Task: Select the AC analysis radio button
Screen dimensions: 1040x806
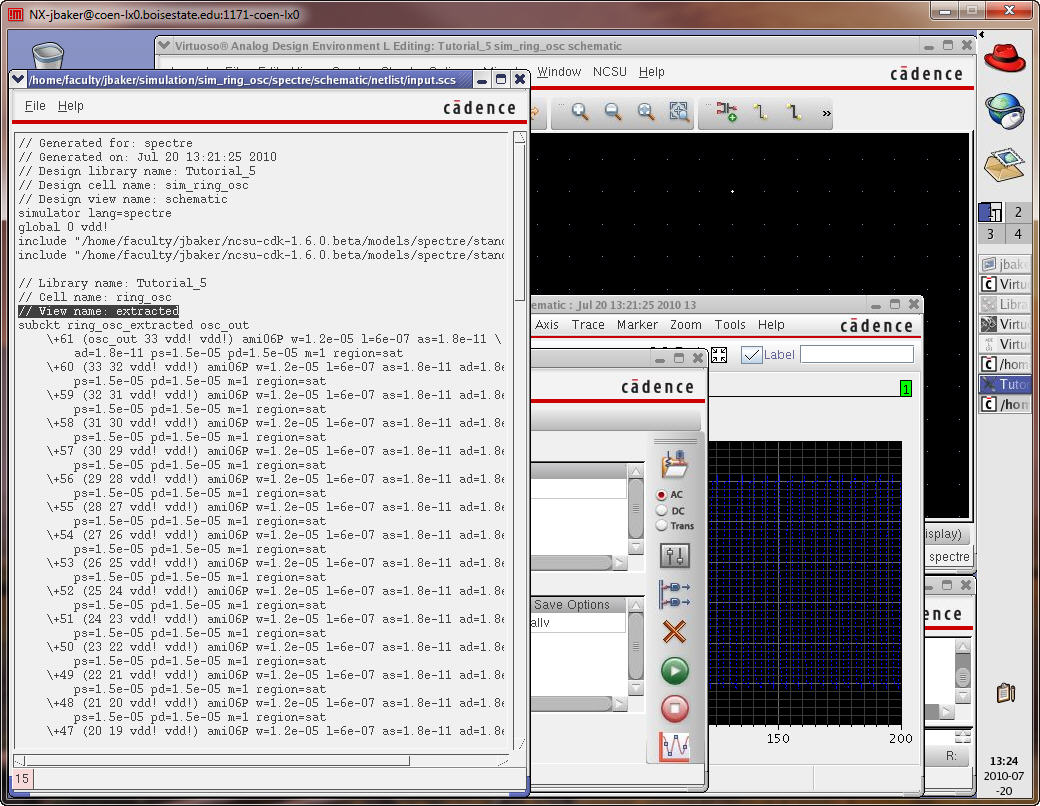Action: pos(661,495)
